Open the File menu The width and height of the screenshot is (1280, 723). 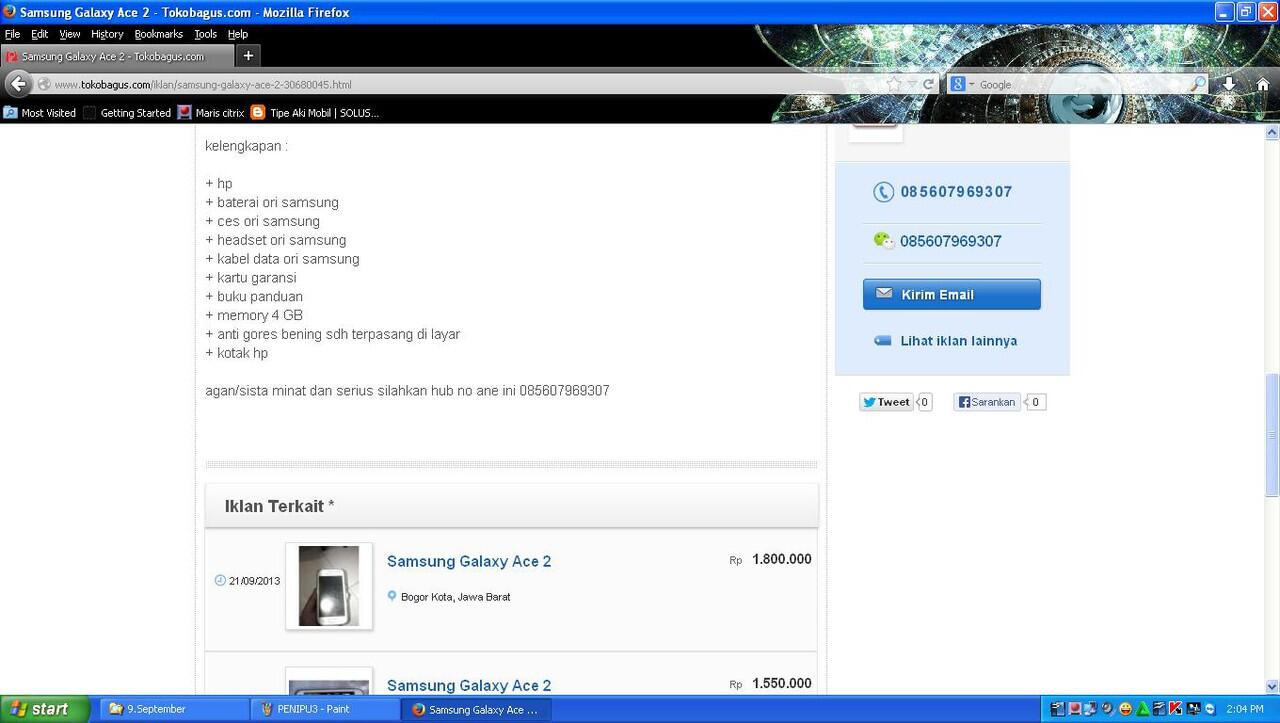pos(12,34)
